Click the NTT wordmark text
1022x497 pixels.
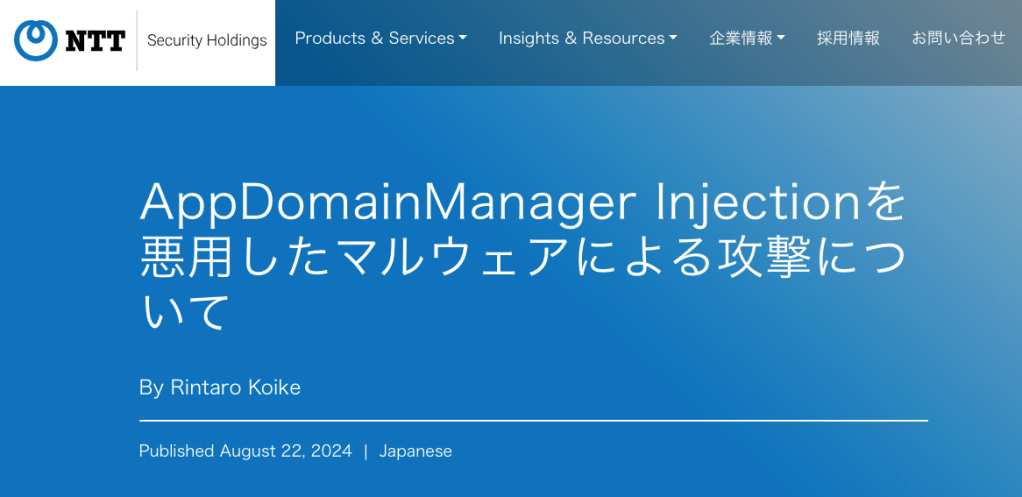point(95,41)
